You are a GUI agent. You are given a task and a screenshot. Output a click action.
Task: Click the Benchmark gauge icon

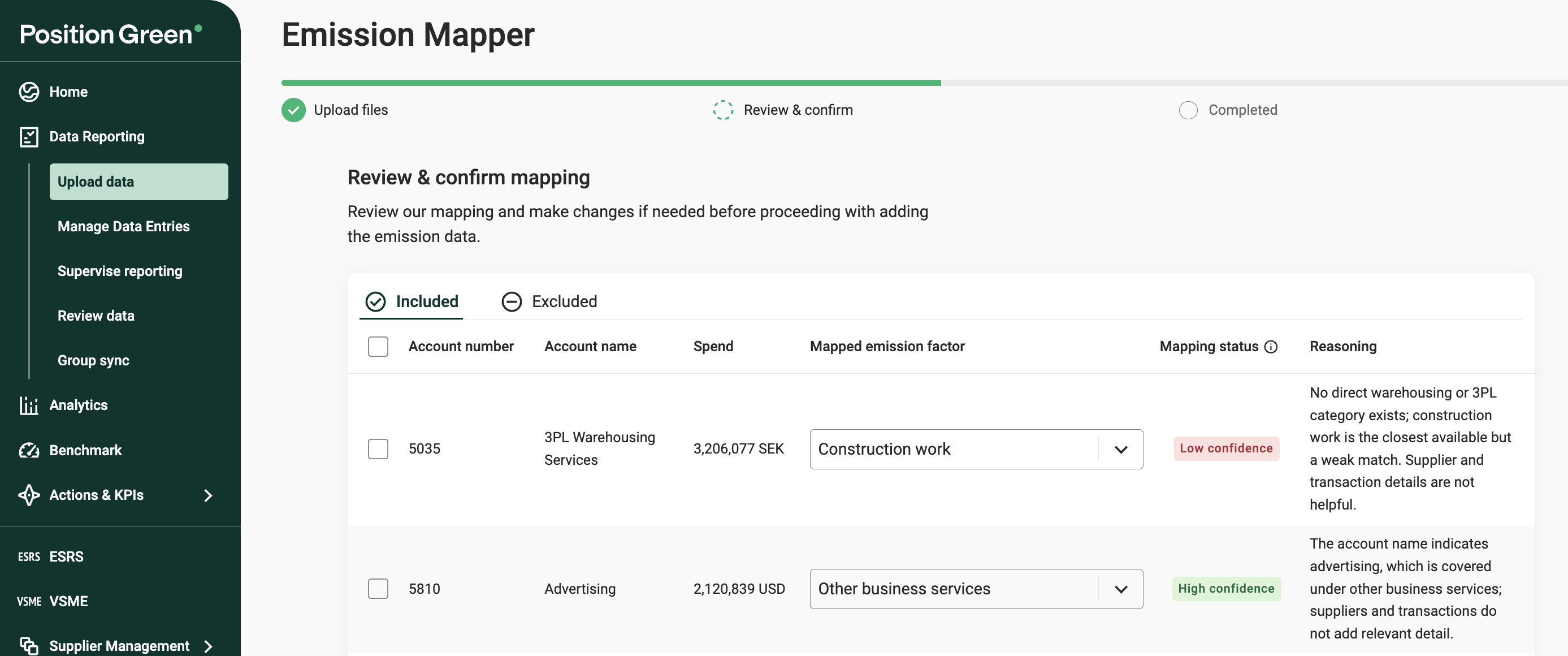[29, 450]
